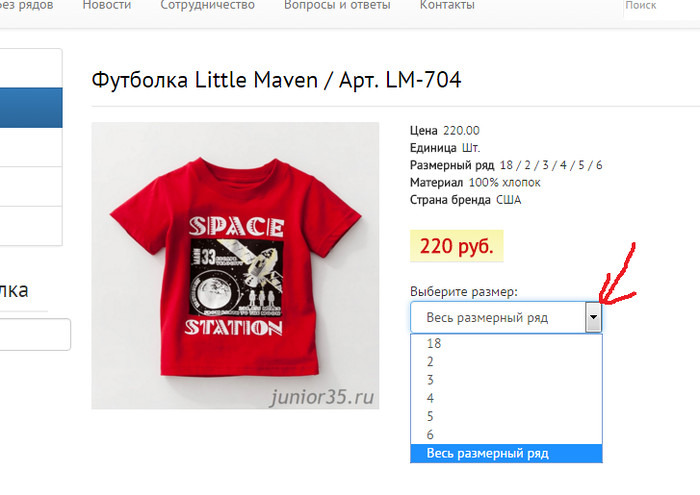Select size 18 from the list
700x495 pixels.
click(x=434, y=343)
